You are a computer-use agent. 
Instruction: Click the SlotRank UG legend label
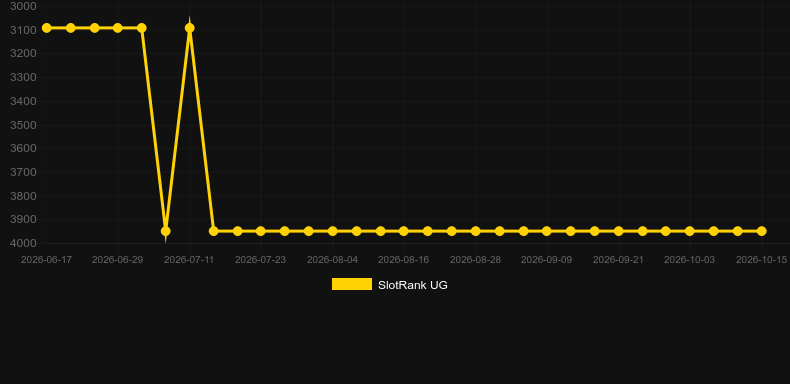click(413, 285)
